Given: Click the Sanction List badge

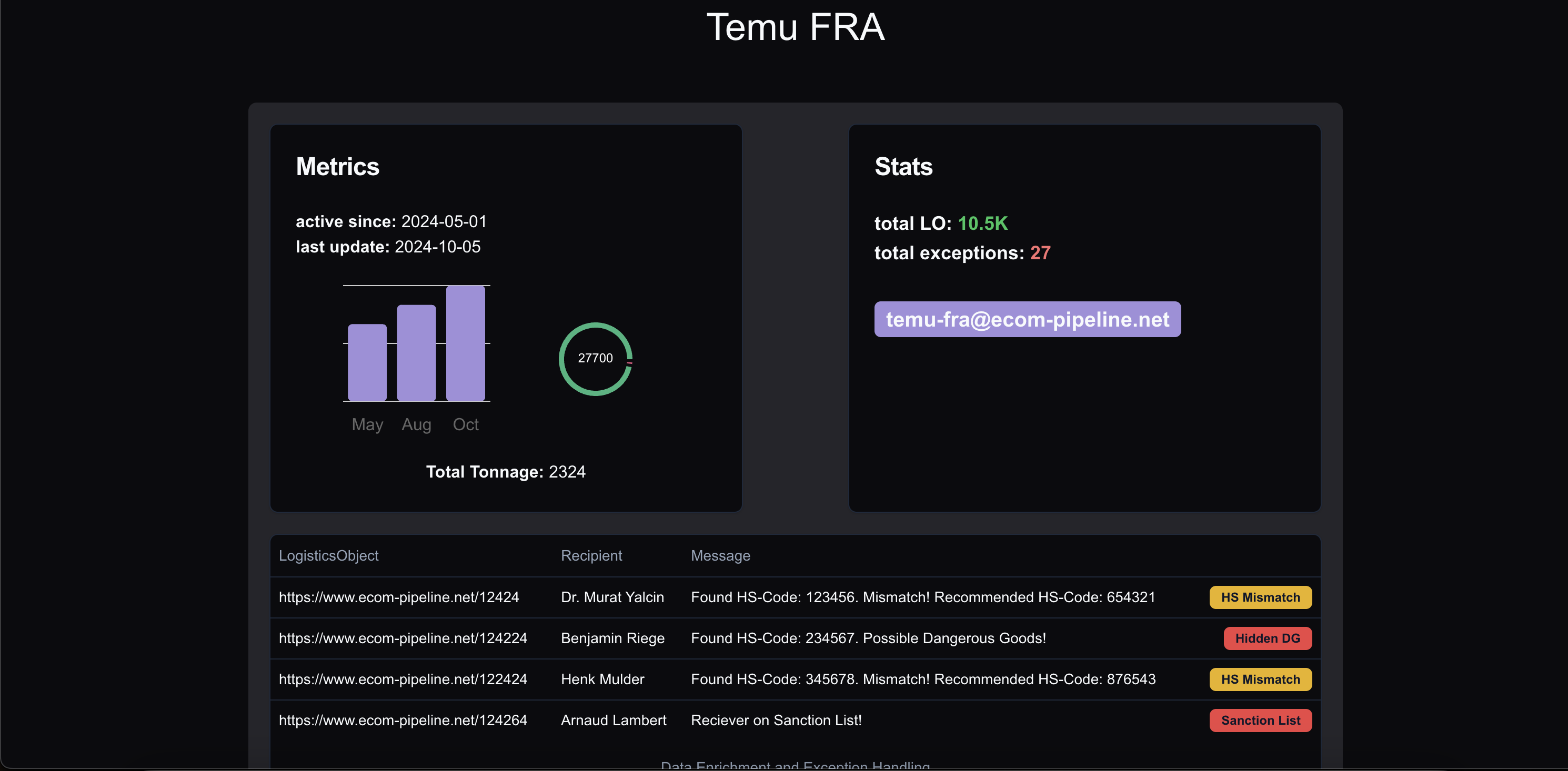Looking at the screenshot, I should tap(1260, 721).
